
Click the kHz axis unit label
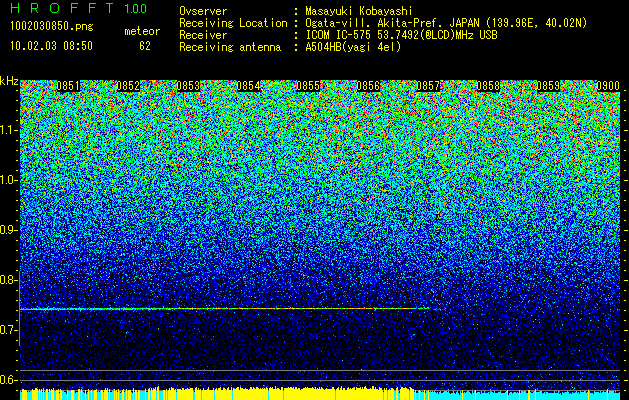pos(9,81)
